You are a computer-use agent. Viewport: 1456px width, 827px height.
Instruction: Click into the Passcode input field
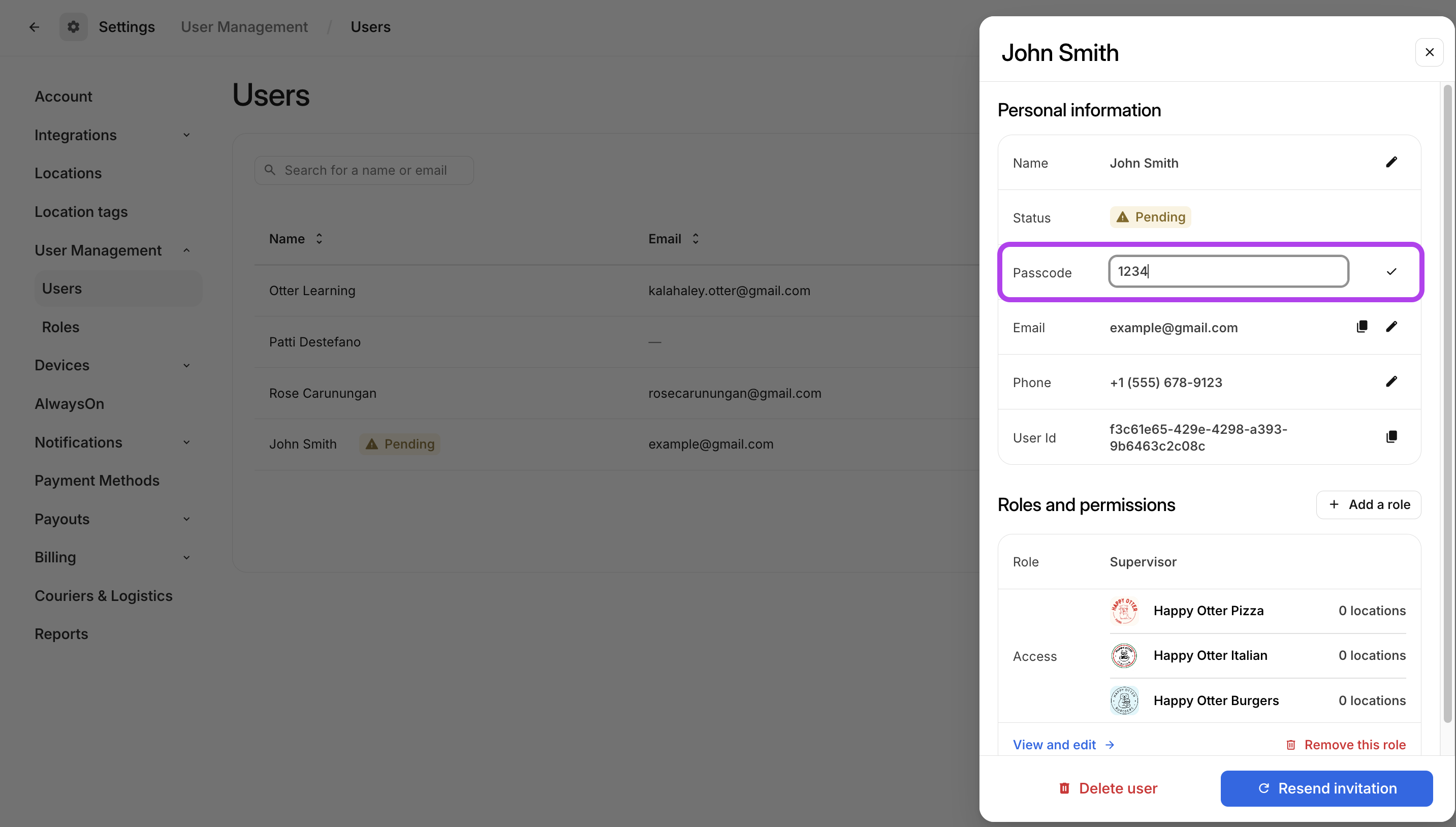1228,271
